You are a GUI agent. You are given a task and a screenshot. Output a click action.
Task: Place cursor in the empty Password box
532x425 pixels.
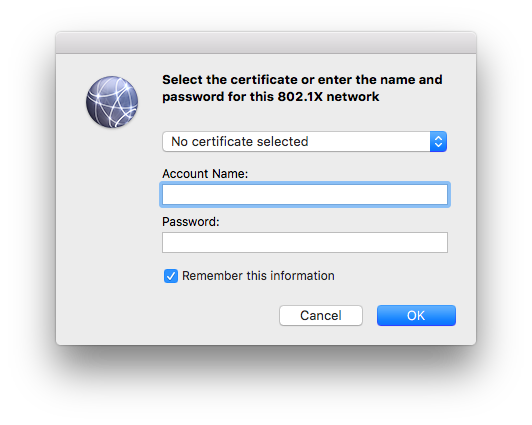coord(305,243)
